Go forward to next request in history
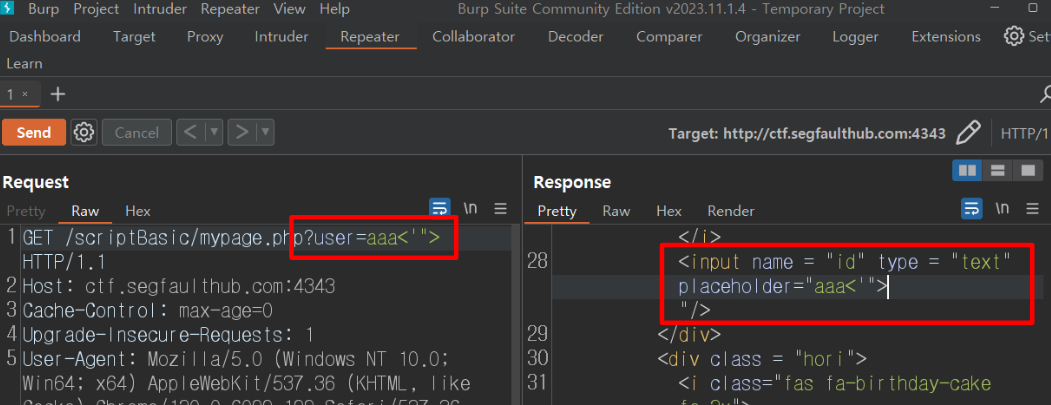The image size is (1051, 405). click(x=241, y=133)
